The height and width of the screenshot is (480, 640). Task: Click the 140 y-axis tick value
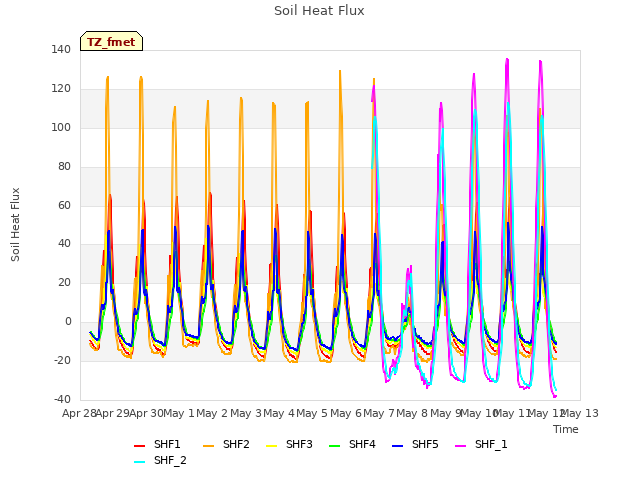pyautogui.click(x=61, y=49)
